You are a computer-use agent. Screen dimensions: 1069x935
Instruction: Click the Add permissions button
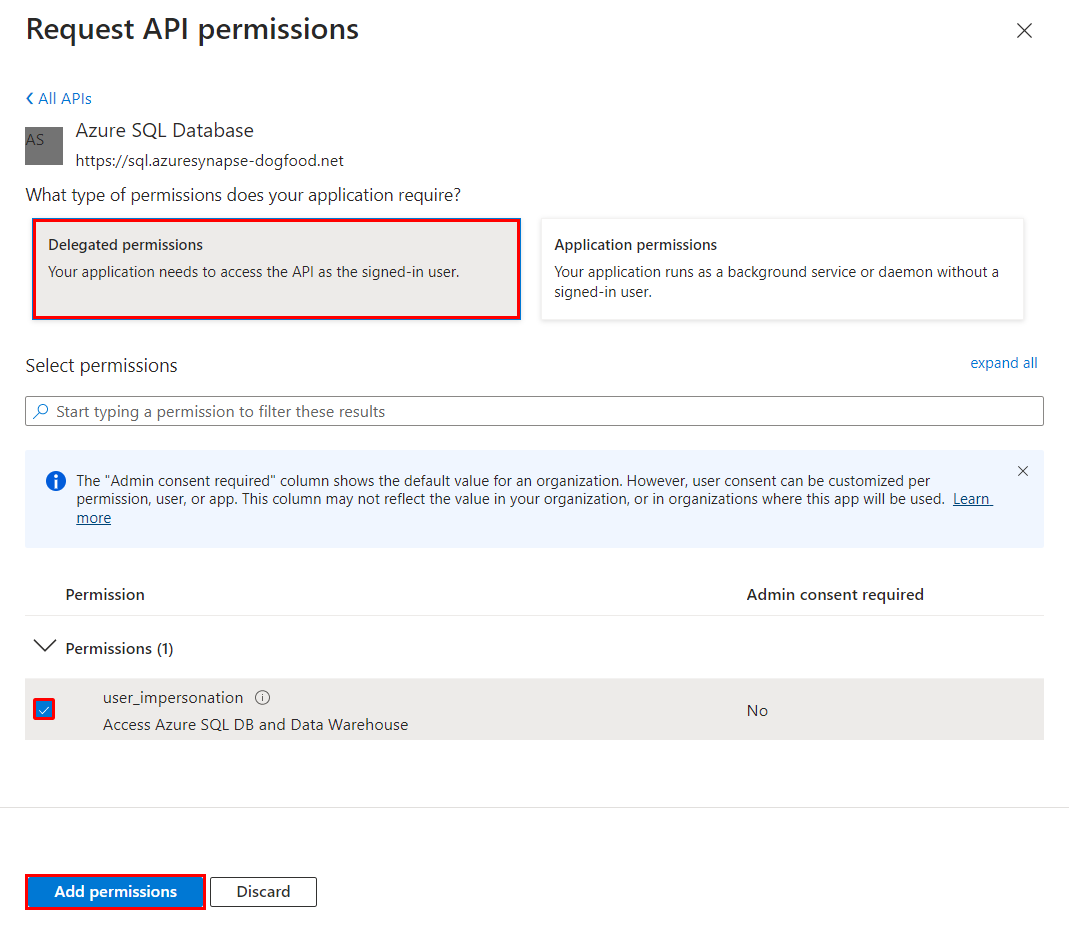click(114, 891)
